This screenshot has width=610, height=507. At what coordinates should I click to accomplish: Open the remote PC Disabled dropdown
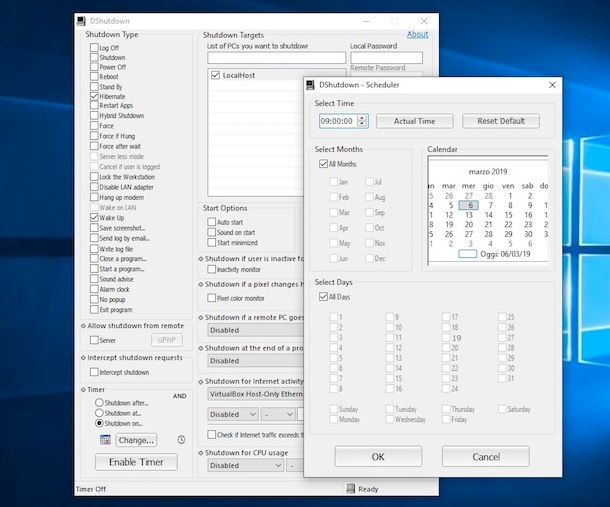[x=256, y=330]
